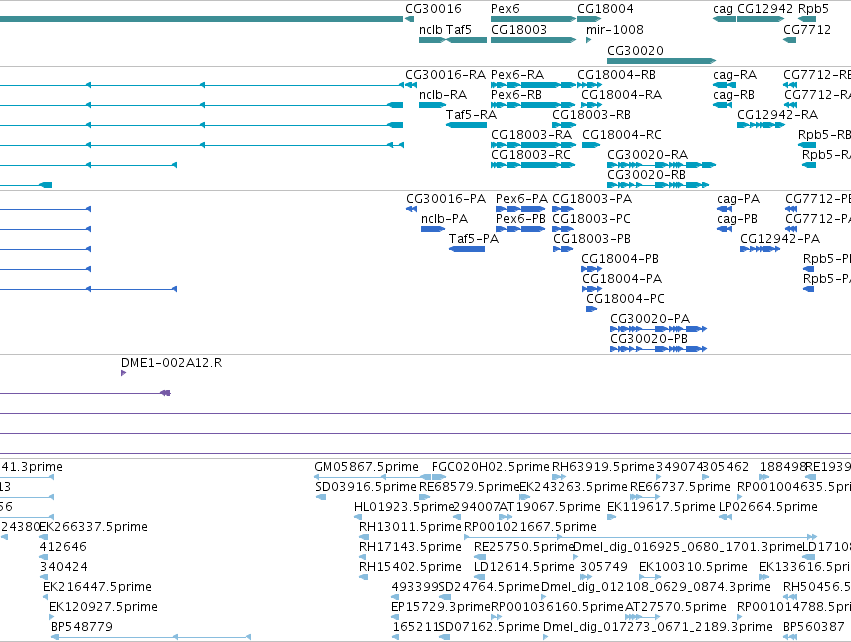Select the CG18004-PC protein label
The height and width of the screenshot is (642, 851).
point(625,298)
